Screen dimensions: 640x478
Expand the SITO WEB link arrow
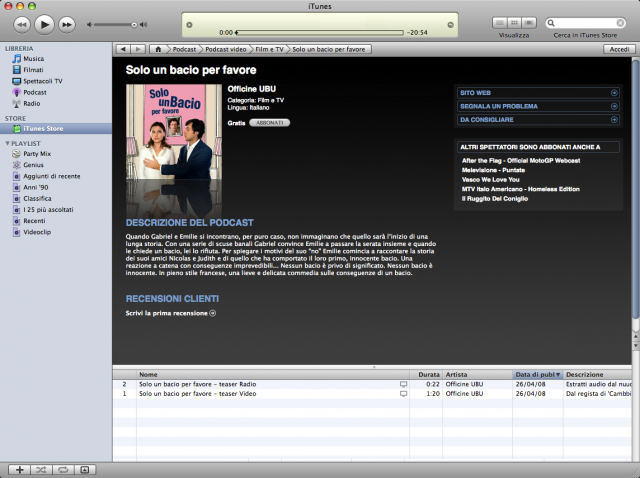tap(613, 92)
